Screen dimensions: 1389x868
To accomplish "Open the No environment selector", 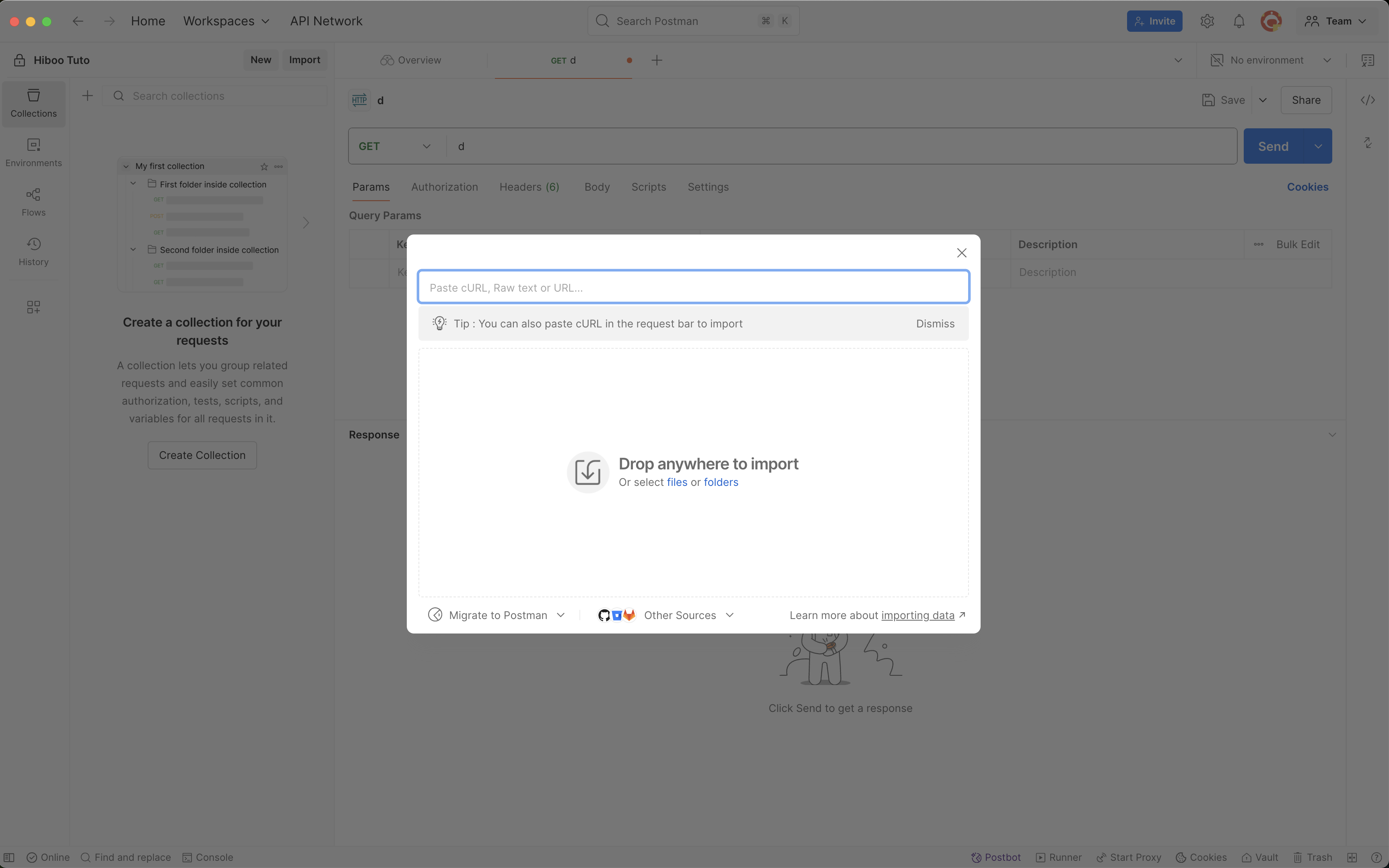I will (x=1270, y=60).
